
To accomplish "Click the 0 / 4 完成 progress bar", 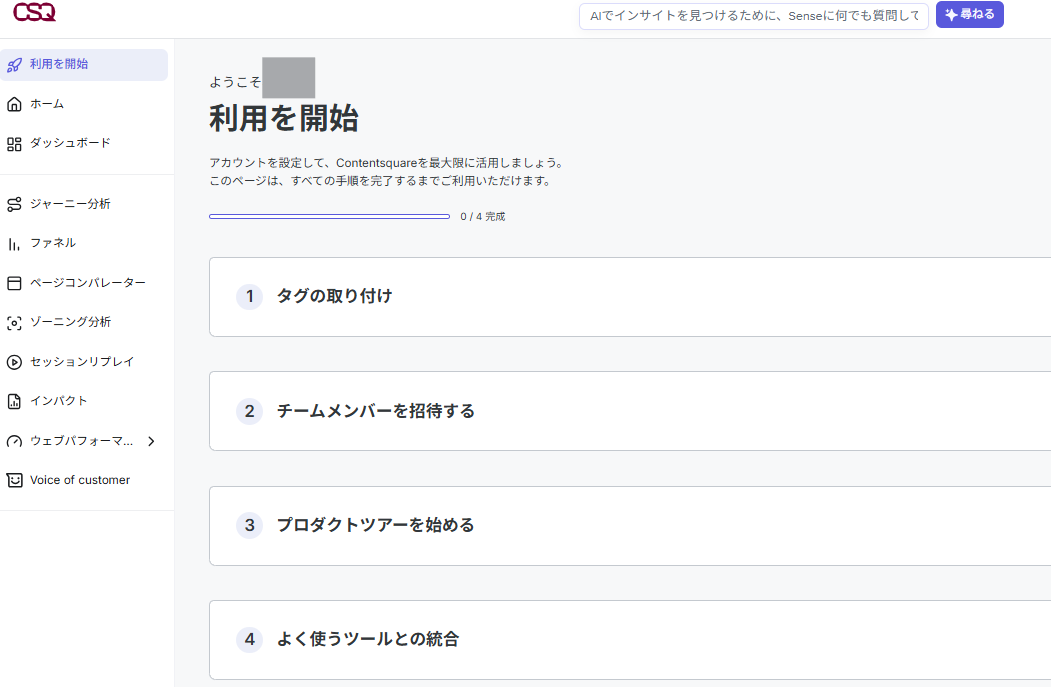I will (x=329, y=216).
